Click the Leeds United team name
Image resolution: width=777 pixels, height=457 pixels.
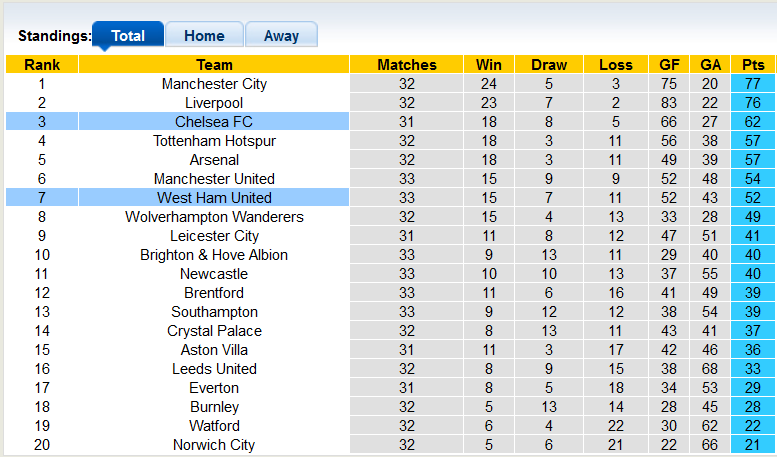pyautogui.click(x=214, y=369)
